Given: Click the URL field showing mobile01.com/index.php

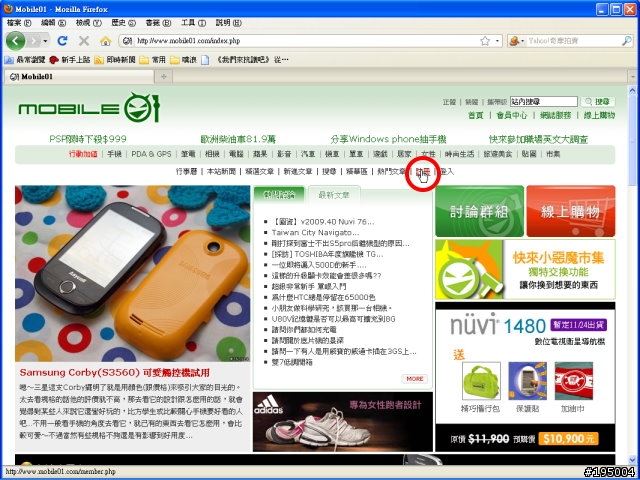Looking at the screenshot, I should (306, 41).
